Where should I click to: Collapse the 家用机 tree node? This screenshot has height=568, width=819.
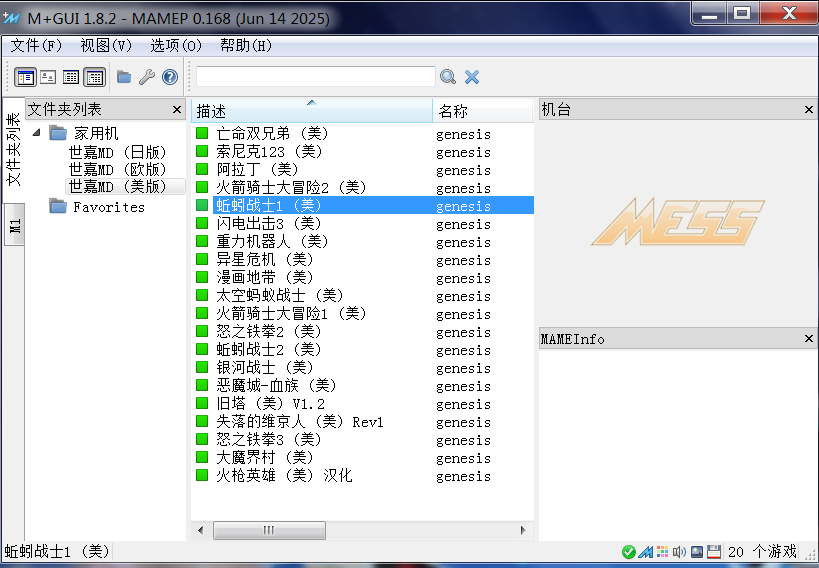click(37, 133)
